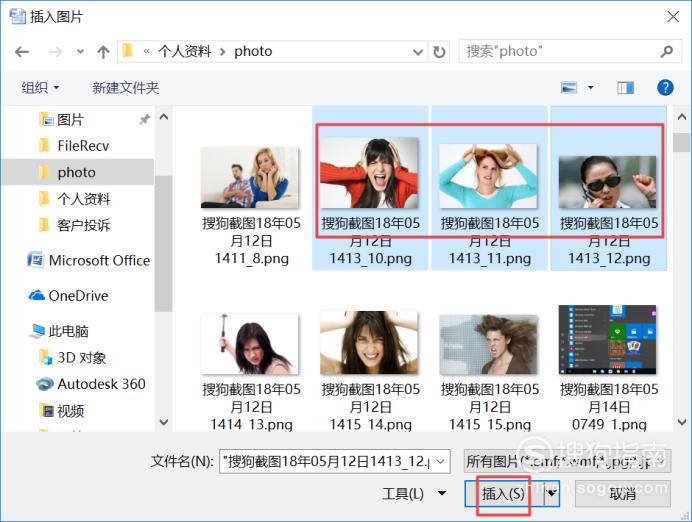692x522 pixels.
Task: Go up one folder level
Action: [x=103, y=52]
